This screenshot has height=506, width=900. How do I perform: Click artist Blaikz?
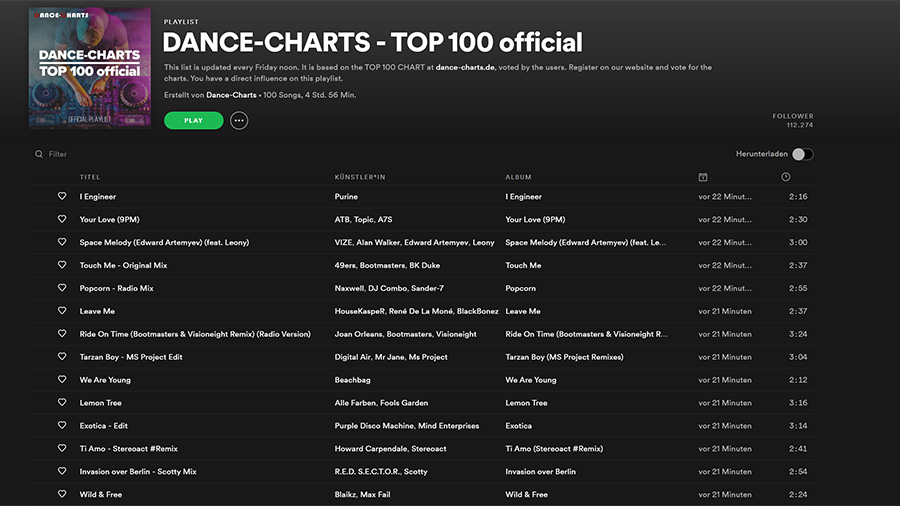click(x=345, y=495)
